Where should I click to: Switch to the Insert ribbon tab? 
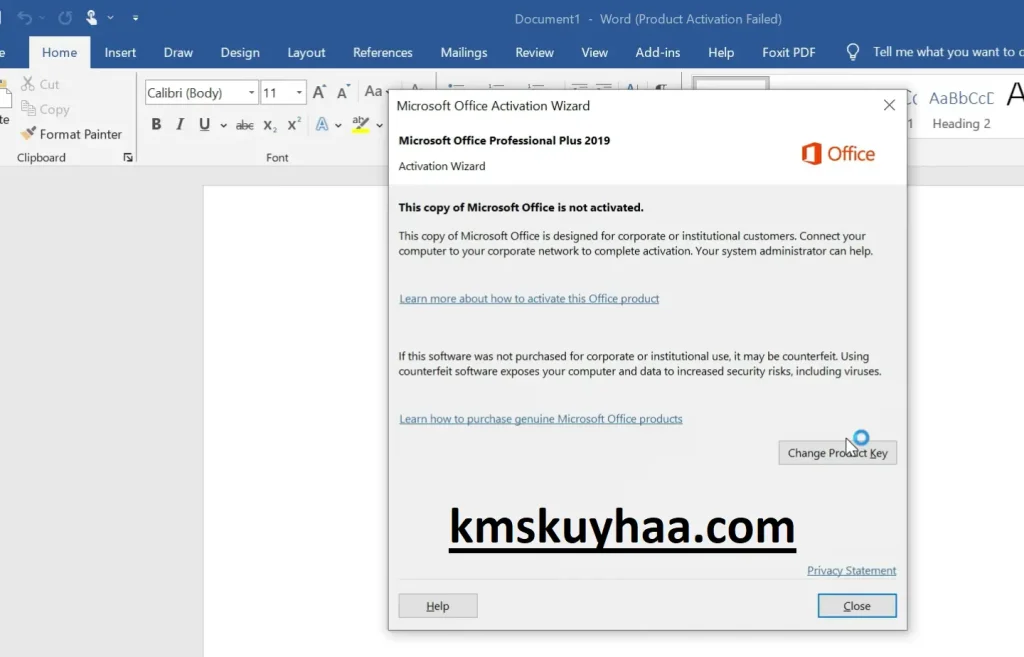[120, 52]
